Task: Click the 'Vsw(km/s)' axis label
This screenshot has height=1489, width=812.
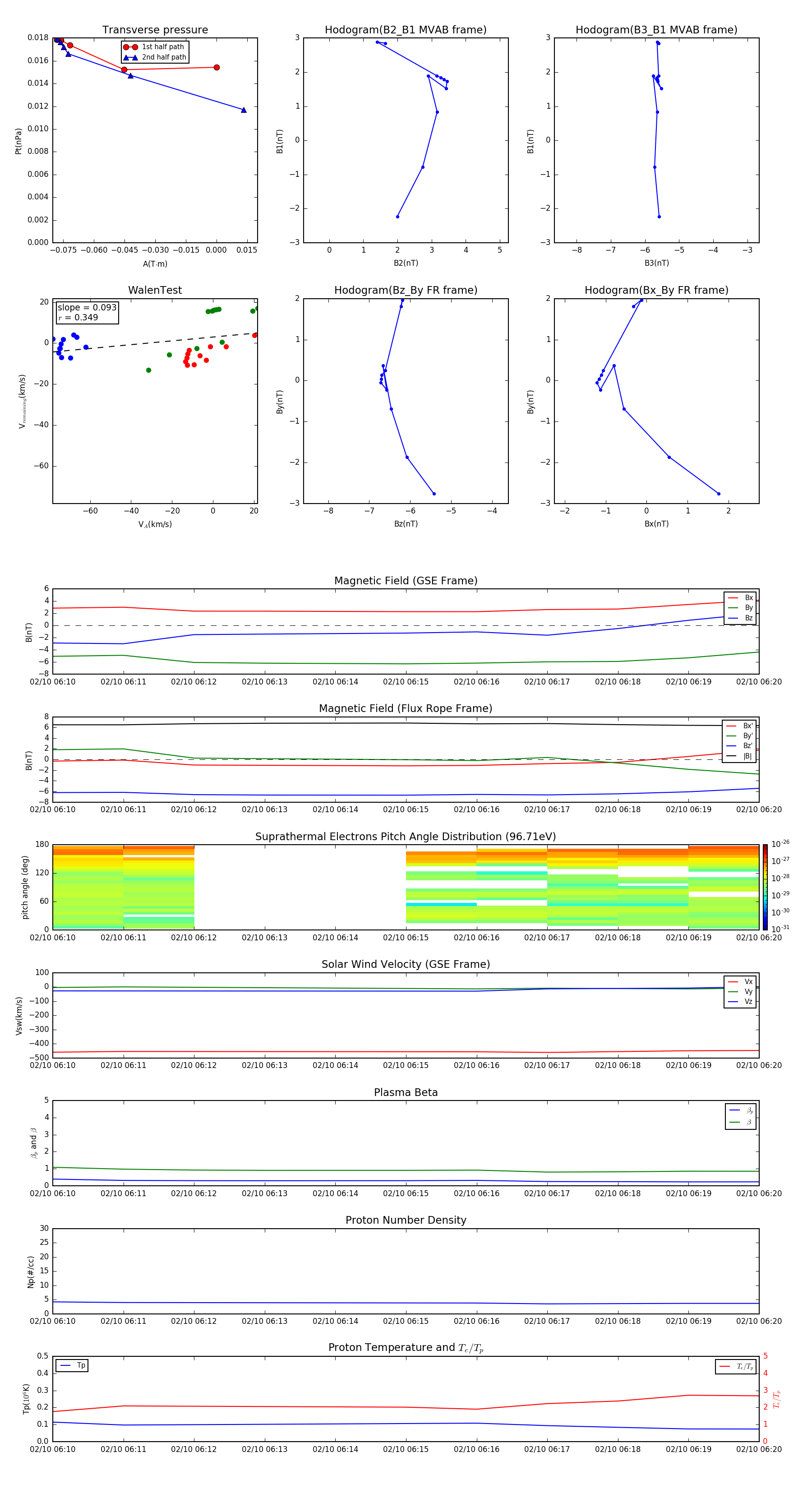Action: [x=18, y=1016]
